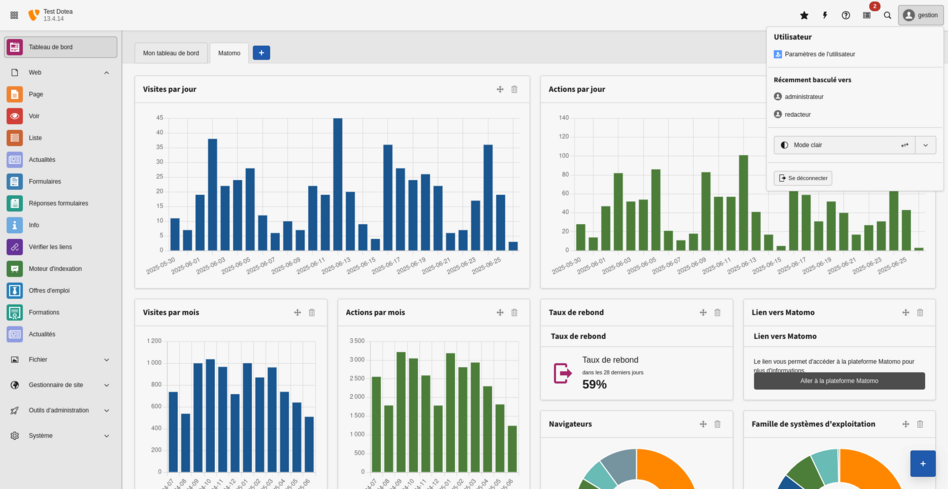948x489 pixels.
Task: Delete Famille de systèmes d'exploitation widget
Action: [x=920, y=424]
